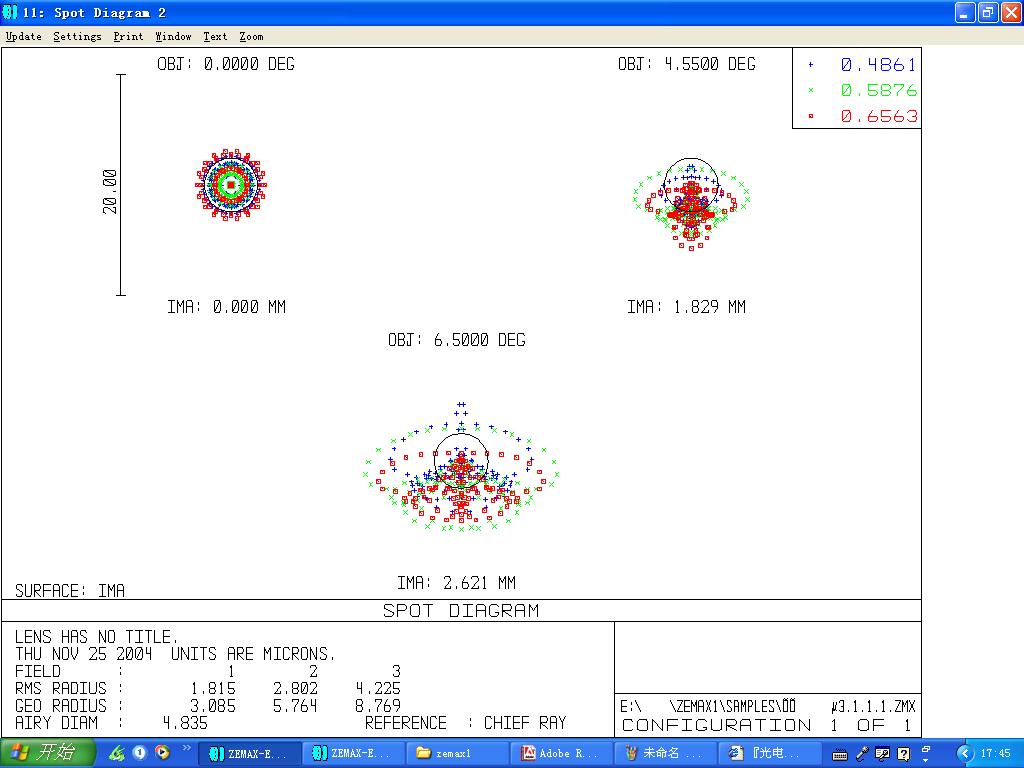Open the Print menu

click(128, 37)
